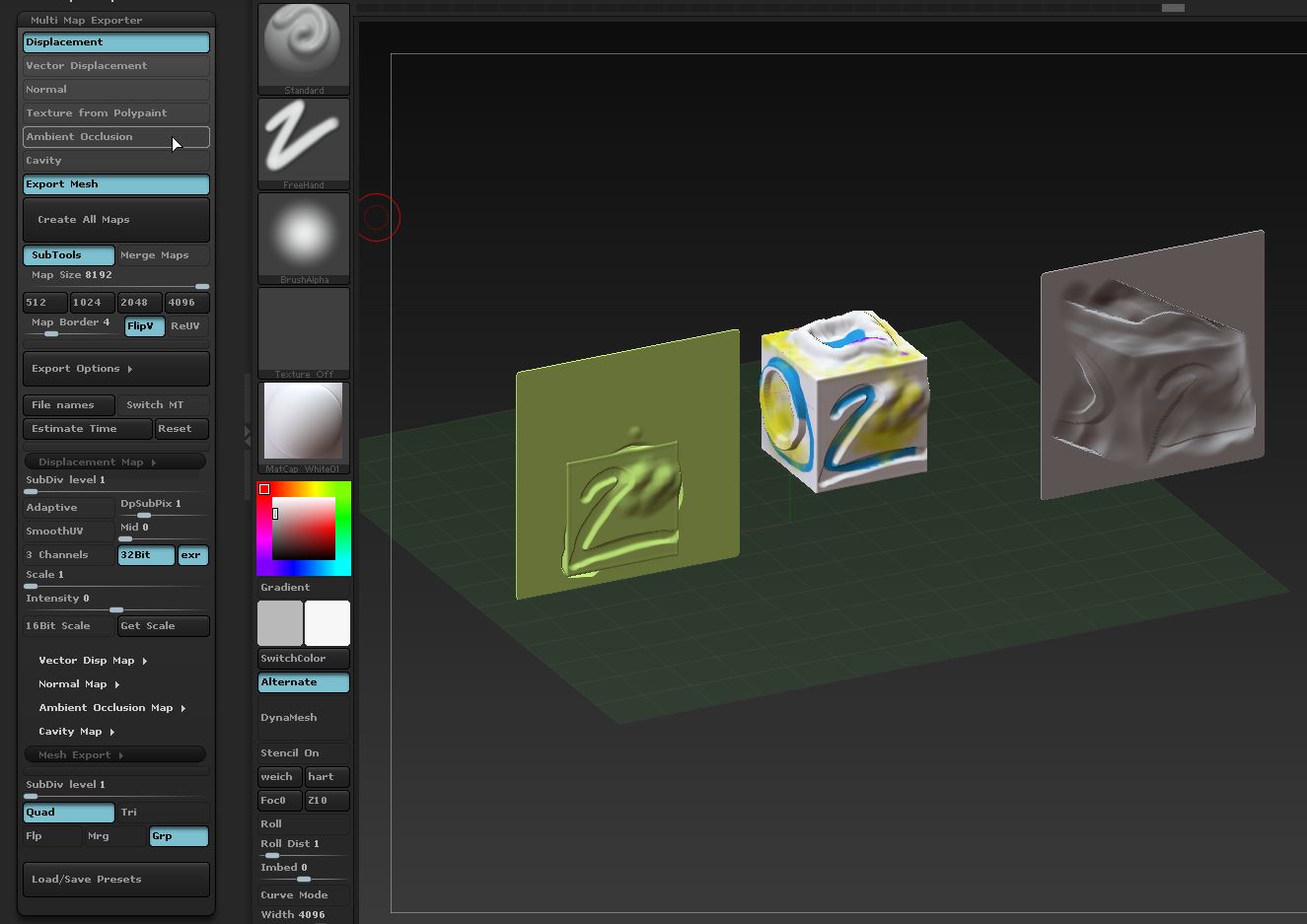The height and width of the screenshot is (924, 1307).
Task: Toggle the Vector Displacement map option
Action: (116, 66)
